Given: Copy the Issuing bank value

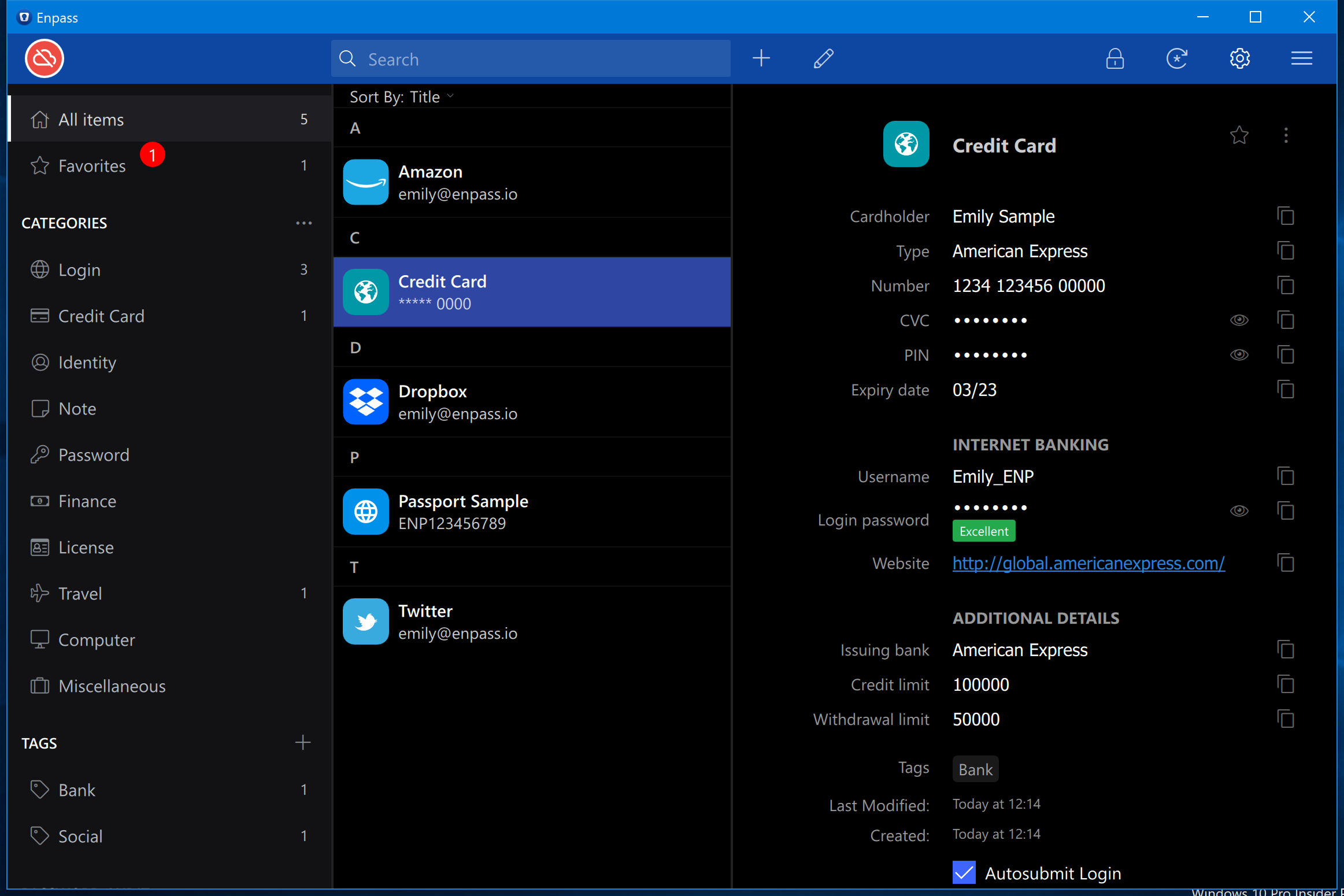Looking at the screenshot, I should [x=1286, y=650].
